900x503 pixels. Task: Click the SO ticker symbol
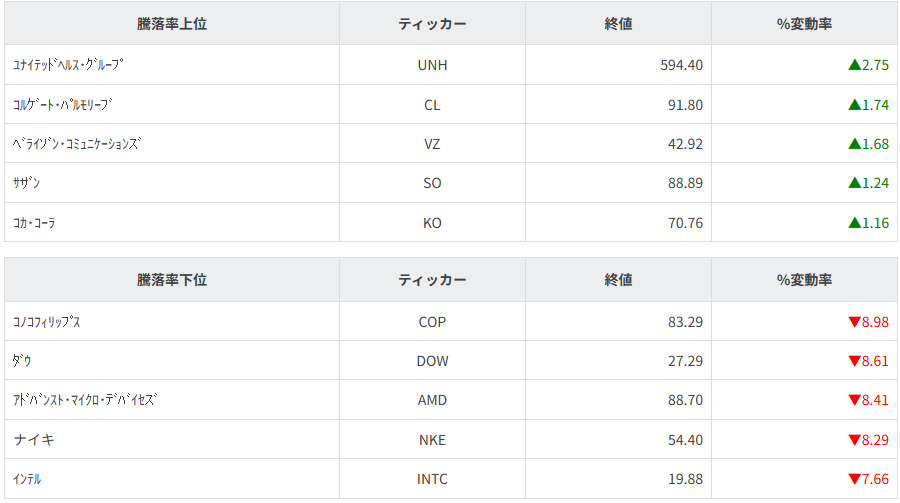tap(432, 183)
